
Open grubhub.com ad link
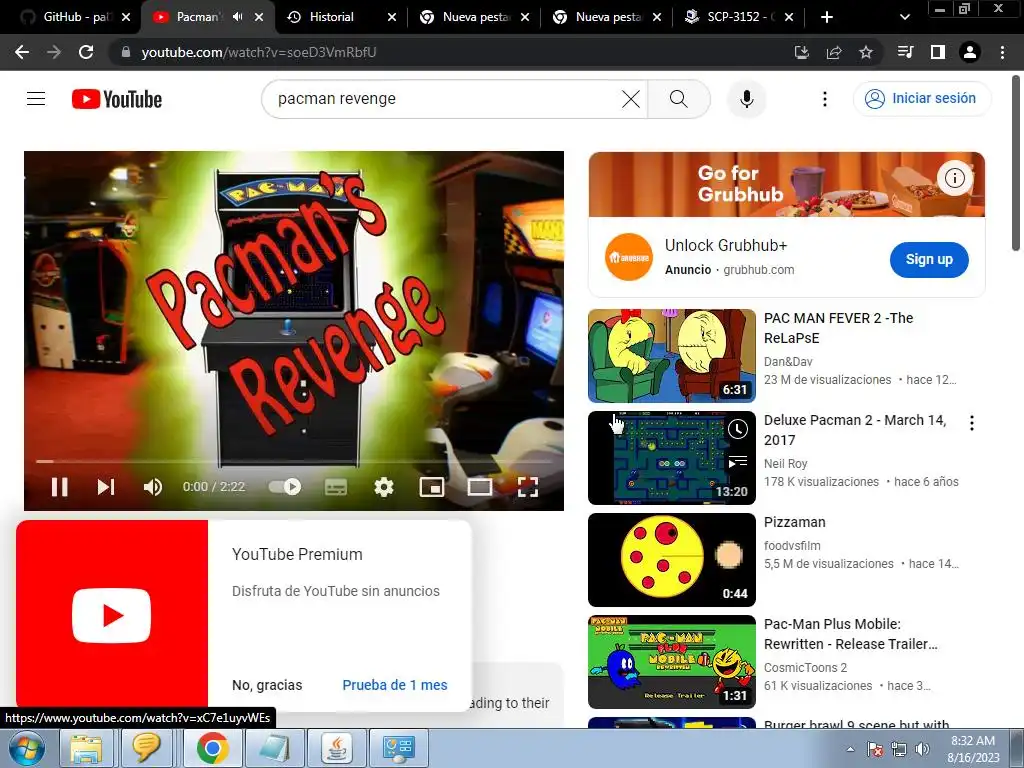click(x=758, y=270)
